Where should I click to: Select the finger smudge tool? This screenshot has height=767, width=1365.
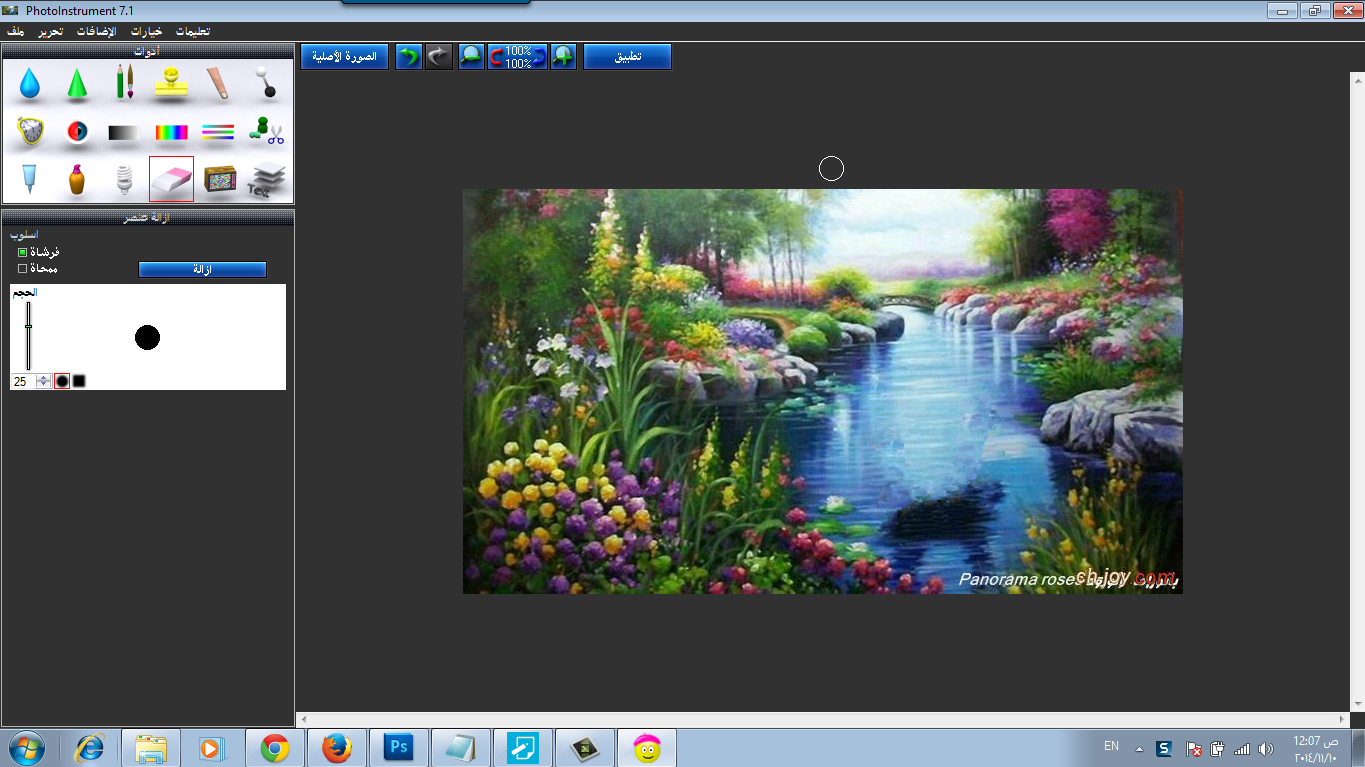(x=219, y=82)
